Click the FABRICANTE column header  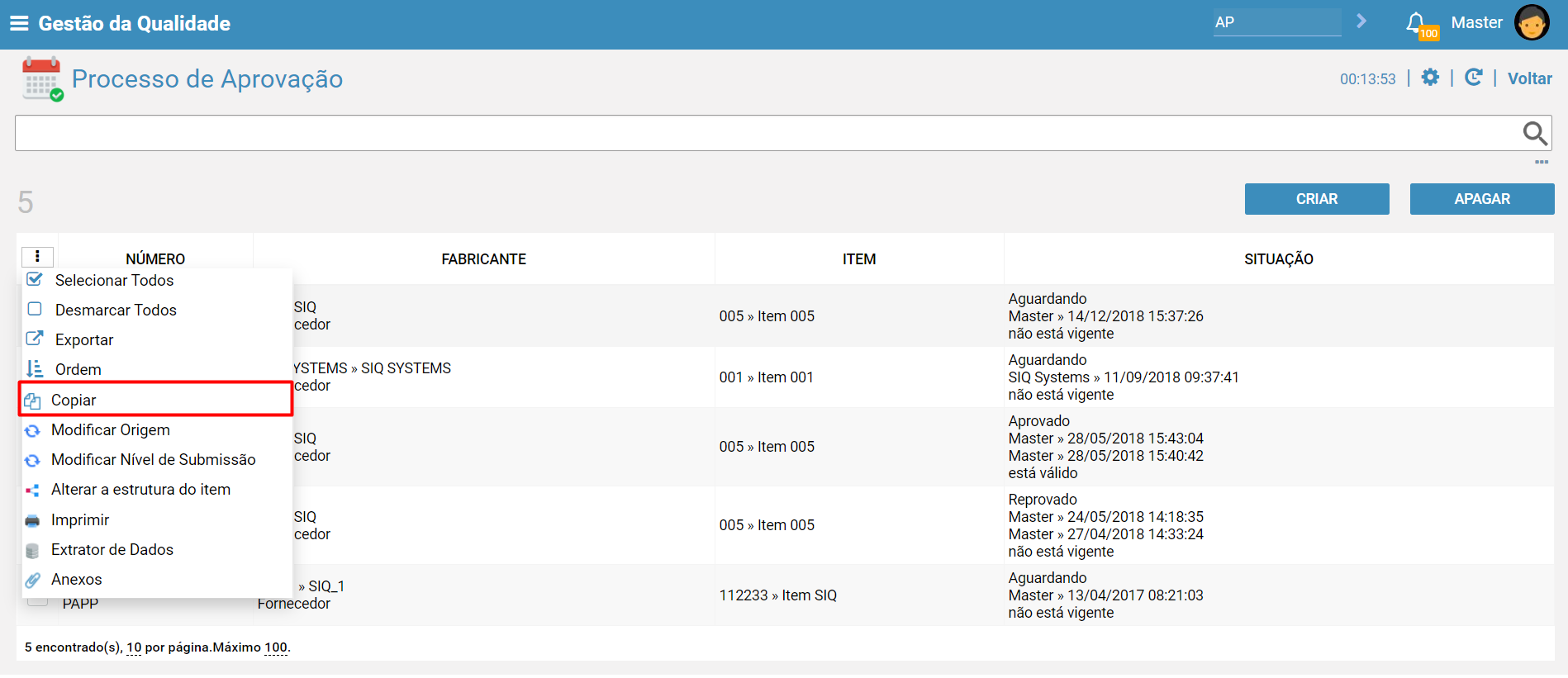point(484,259)
